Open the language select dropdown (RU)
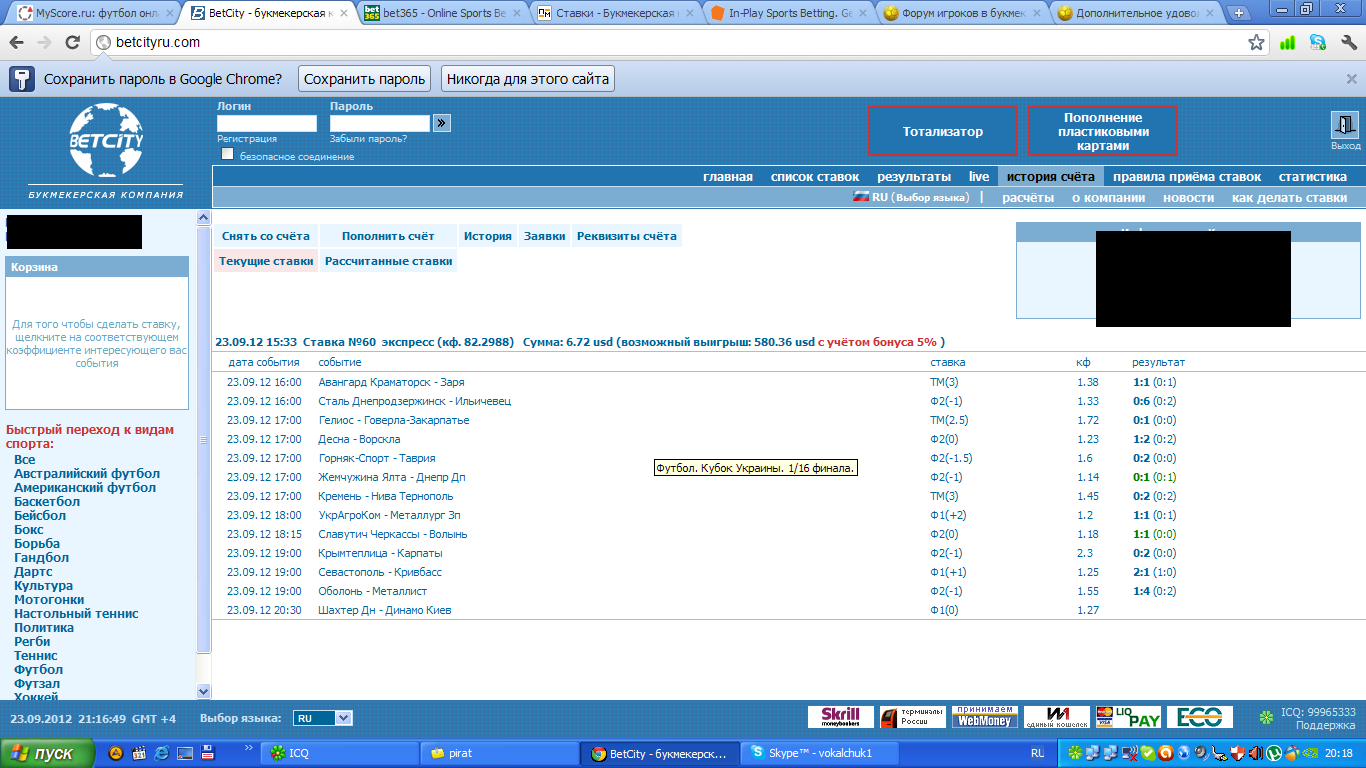The height and width of the screenshot is (768, 1366). pos(323,718)
